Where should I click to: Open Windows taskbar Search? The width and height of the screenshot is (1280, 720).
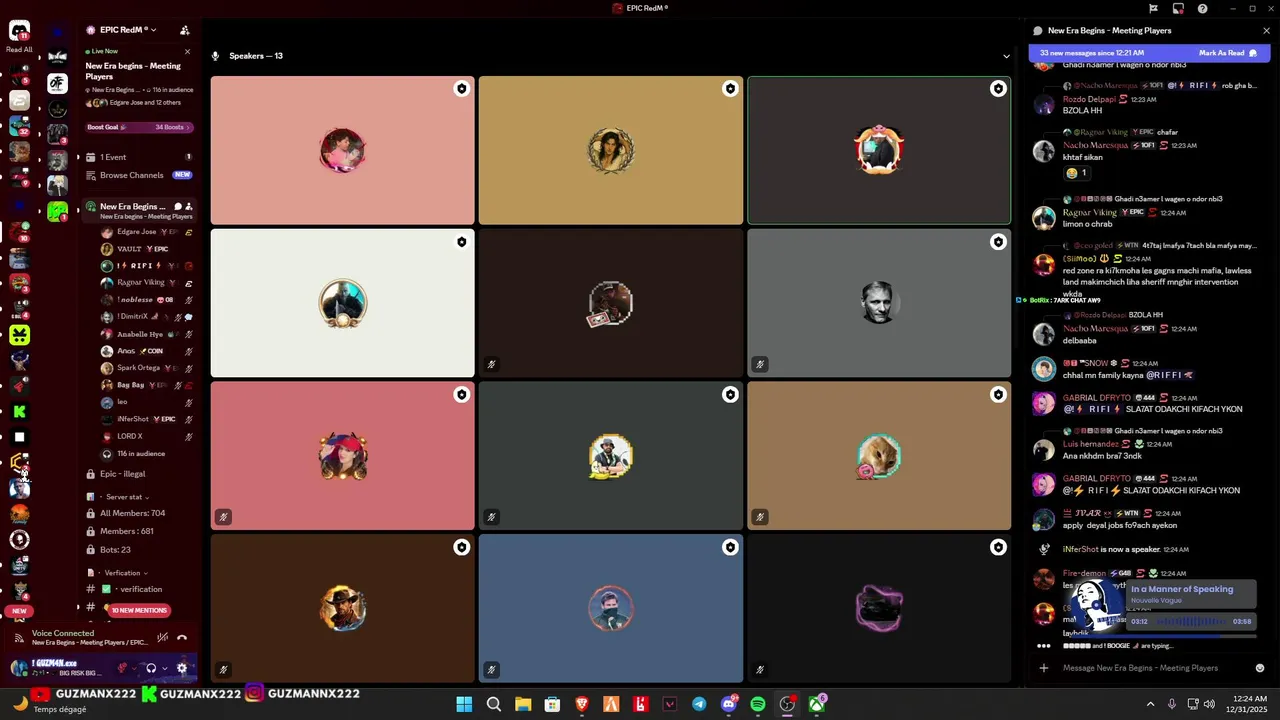(493, 704)
